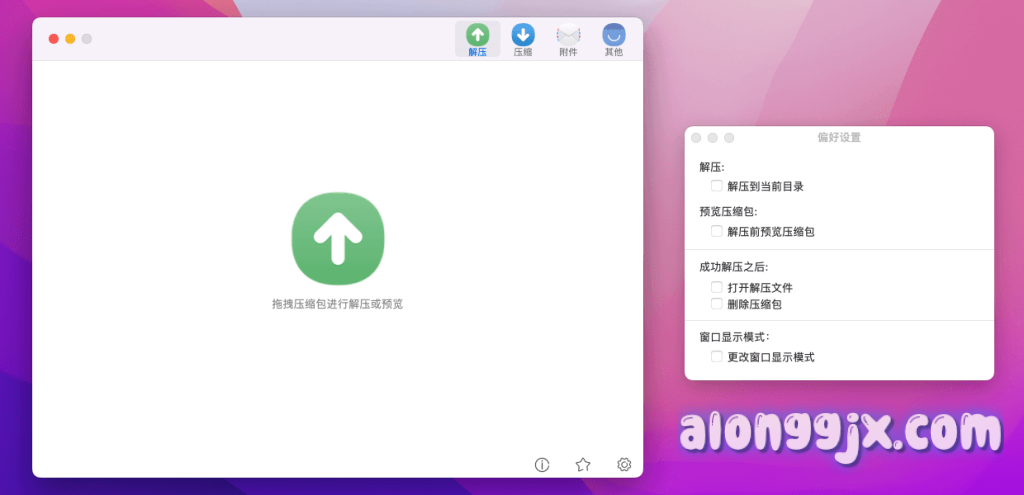Tick the 解压前预览压缩包 checkbox
This screenshot has height=495, width=1024.
pos(717,231)
